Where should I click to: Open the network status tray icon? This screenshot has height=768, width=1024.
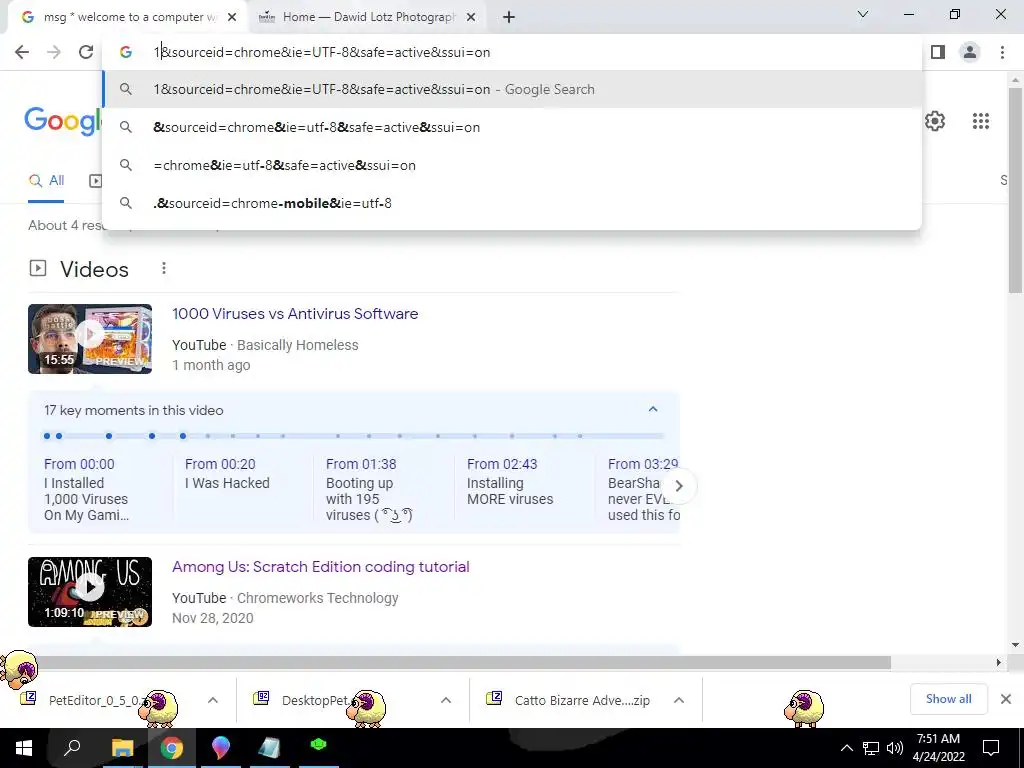point(871,748)
